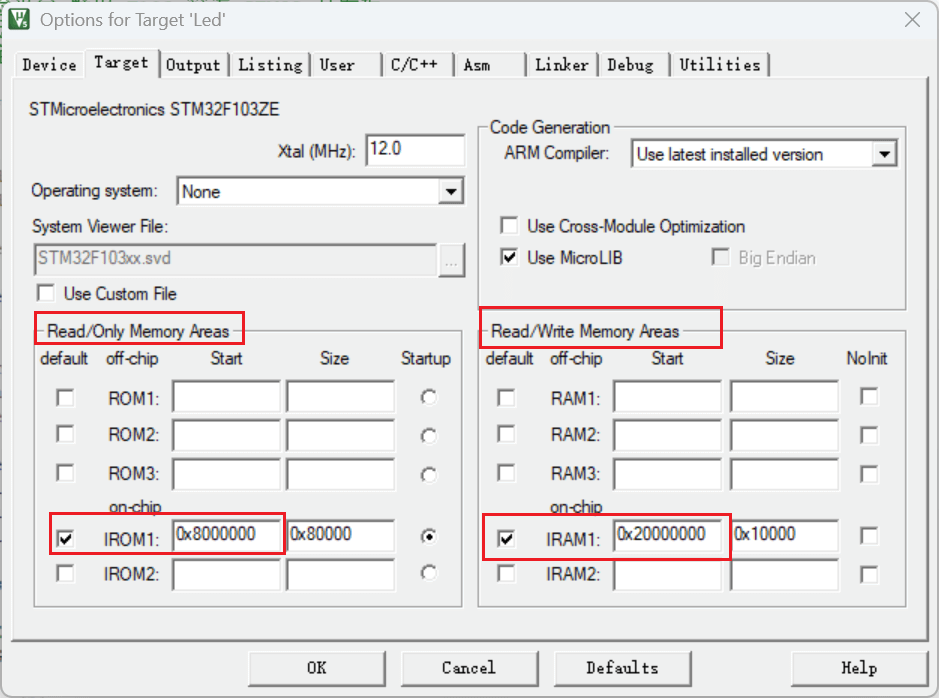Select the ROM1 Startup radio button
Viewport: 939px width, 698px height.
(429, 398)
